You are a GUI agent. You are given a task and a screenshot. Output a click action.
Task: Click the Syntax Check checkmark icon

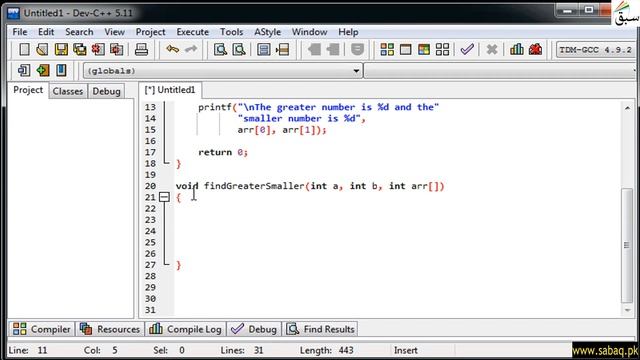[467, 50]
